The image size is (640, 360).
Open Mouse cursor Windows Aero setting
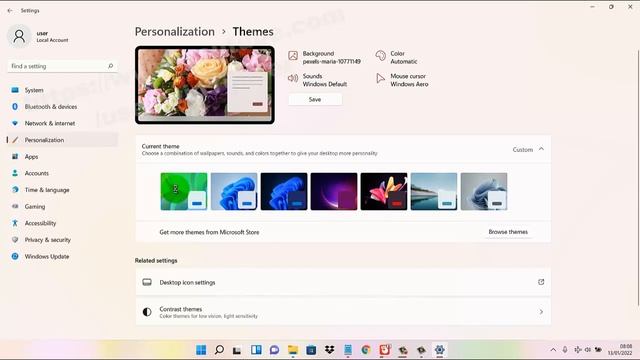[402, 80]
